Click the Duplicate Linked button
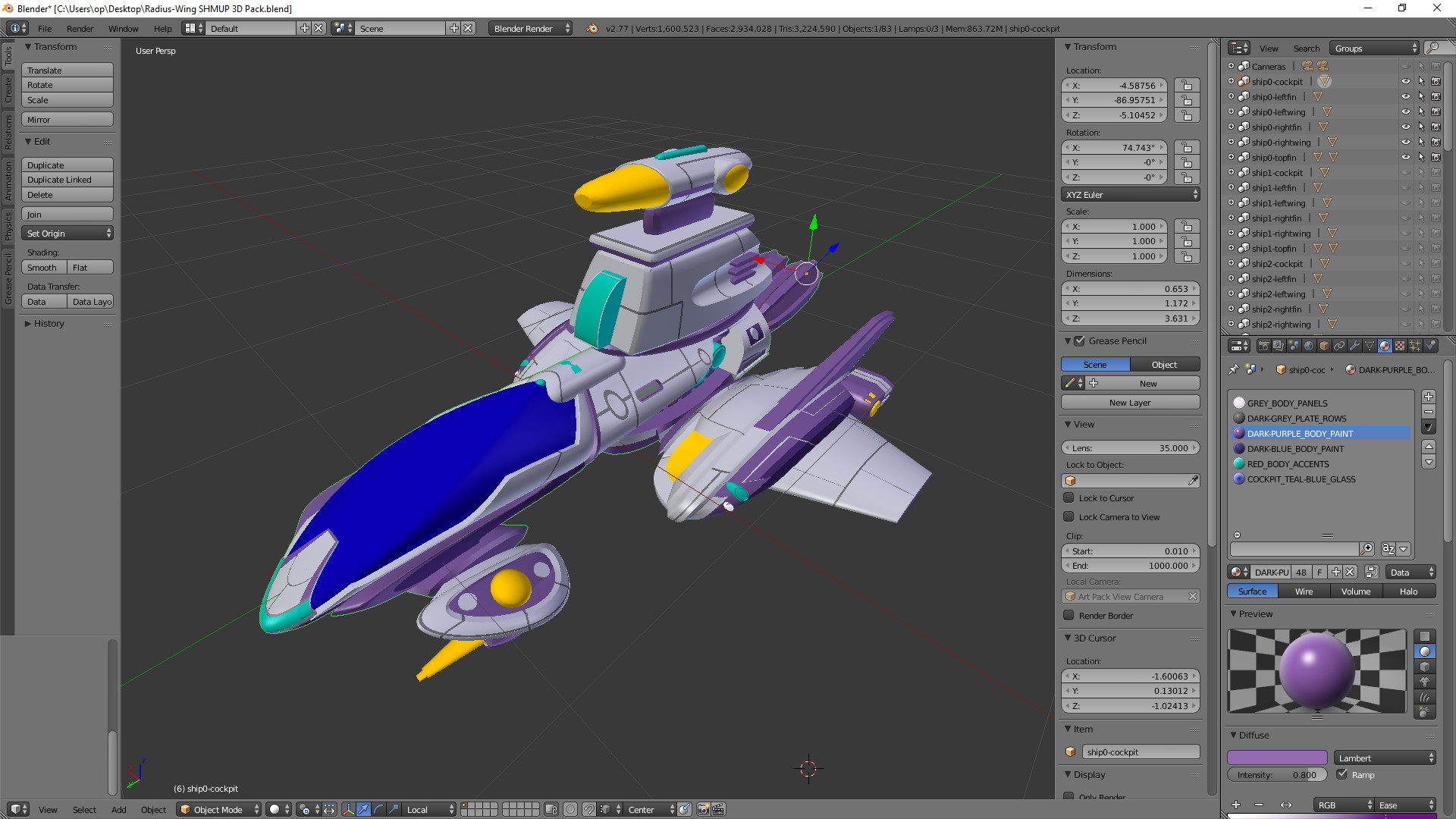The image size is (1456, 819). (67, 180)
